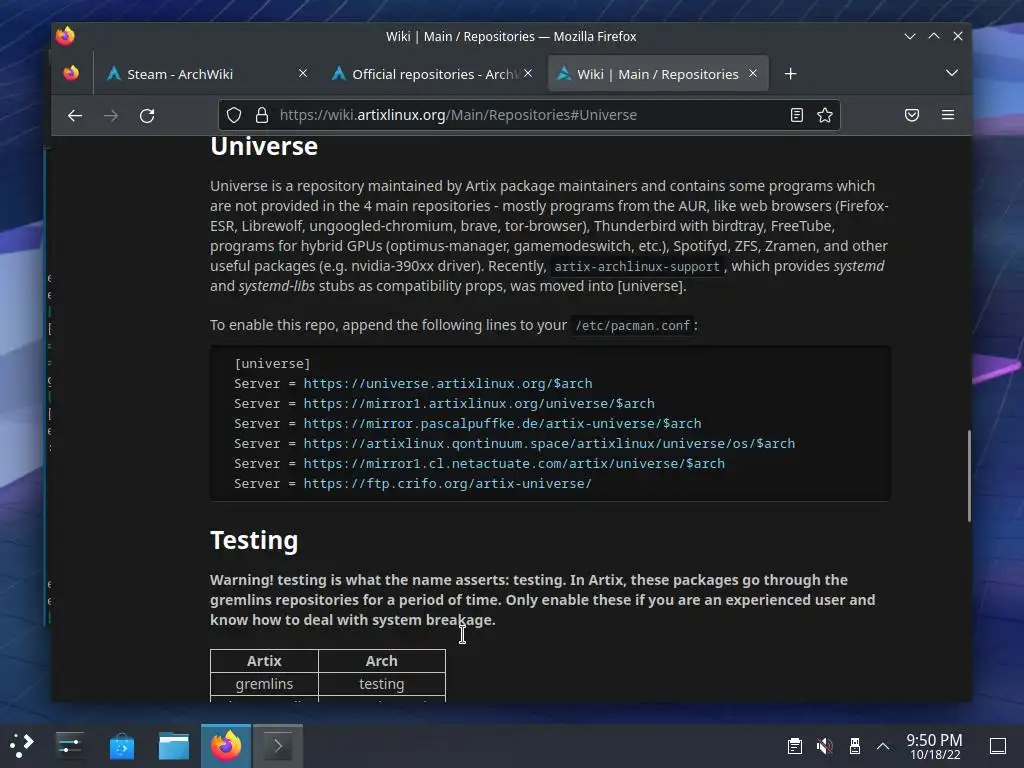
Task: Open the clock and calendar widget
Action: [935, 746]
